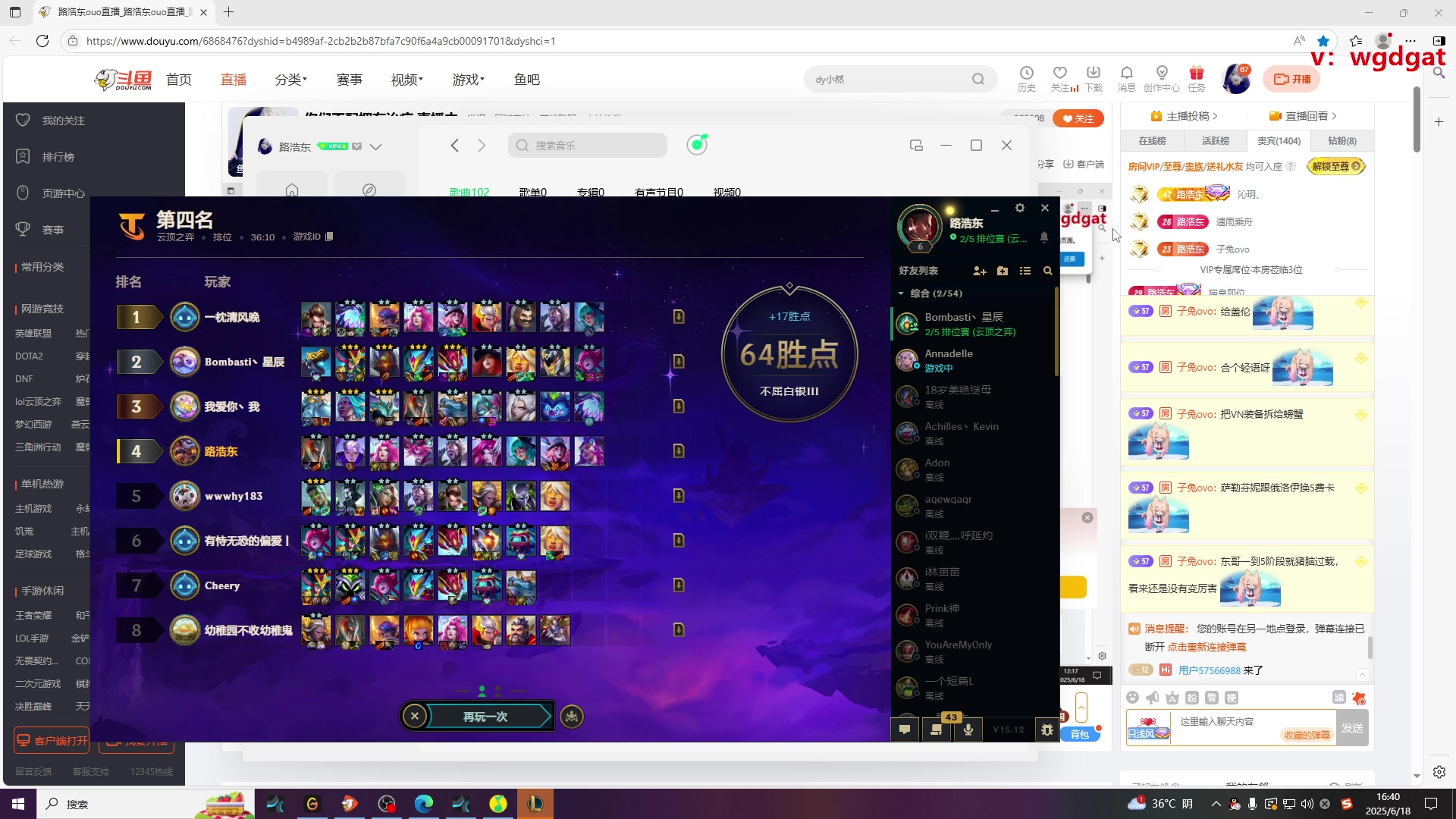Click the 搜索音乐 search field
1456x819 pixels.
588,146
